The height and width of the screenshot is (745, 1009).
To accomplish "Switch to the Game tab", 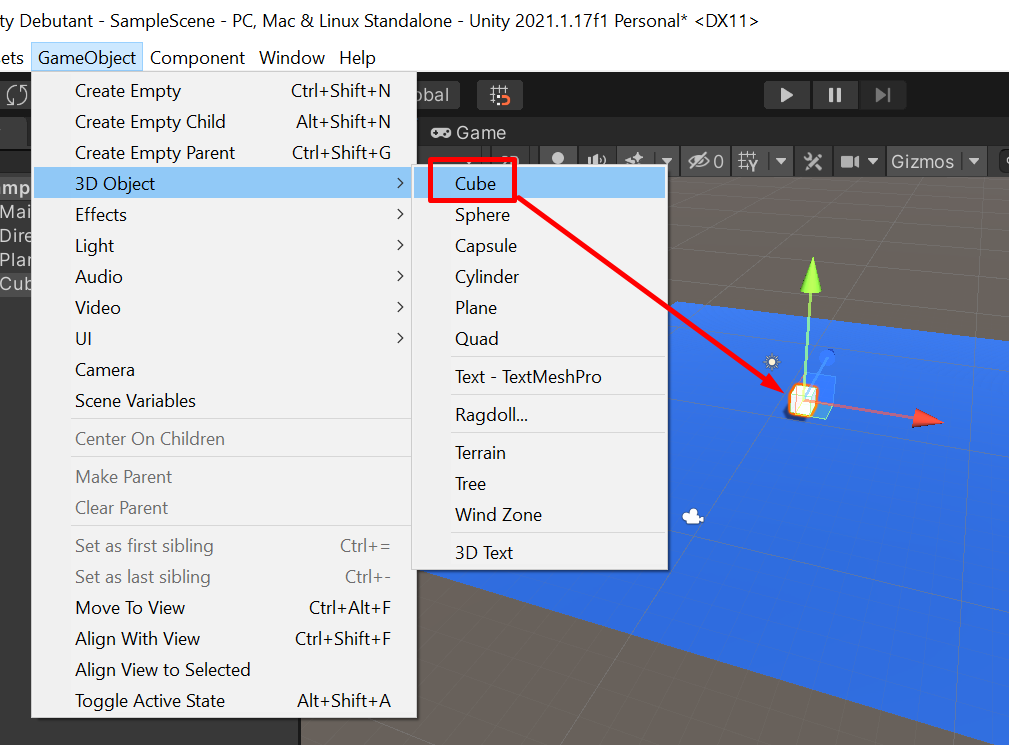I will [x=468, y=133].
